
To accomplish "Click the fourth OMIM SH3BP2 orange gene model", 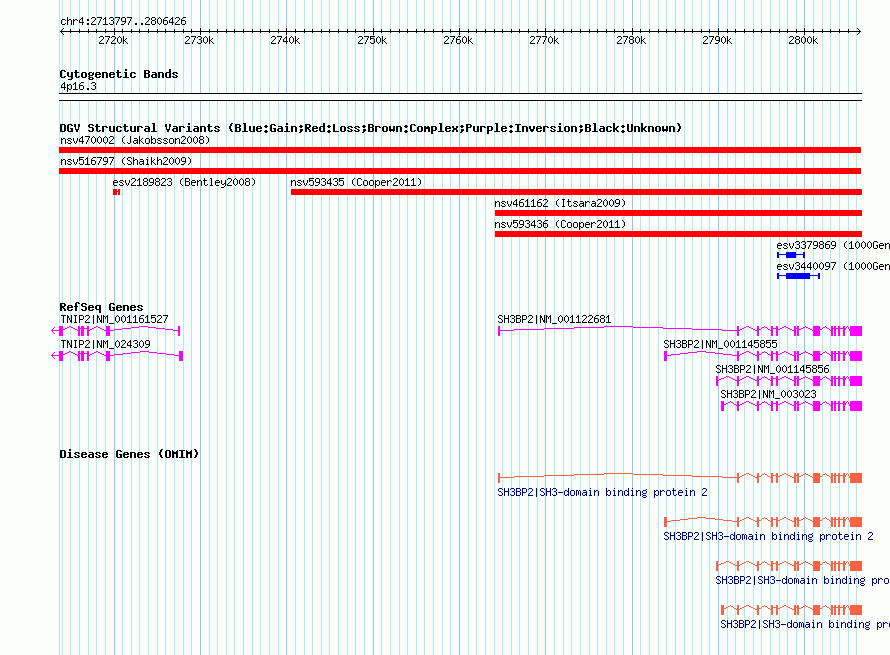I will click(x=791, y=610).
